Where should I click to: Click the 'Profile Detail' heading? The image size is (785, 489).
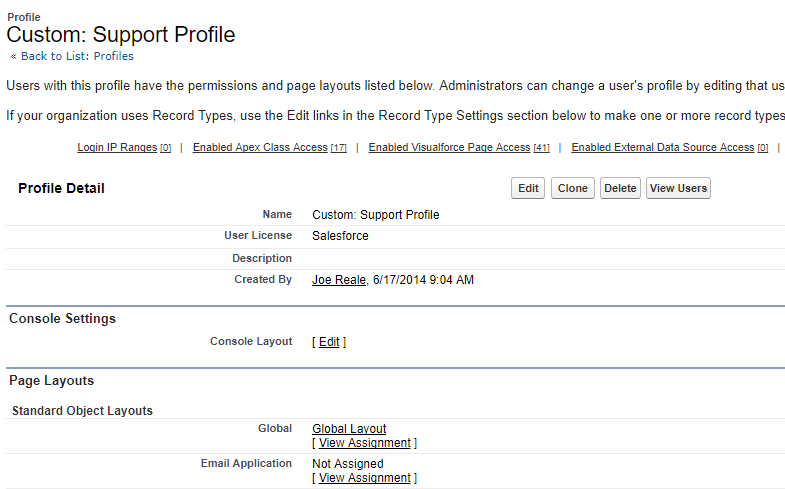click(x=61, y=188)
